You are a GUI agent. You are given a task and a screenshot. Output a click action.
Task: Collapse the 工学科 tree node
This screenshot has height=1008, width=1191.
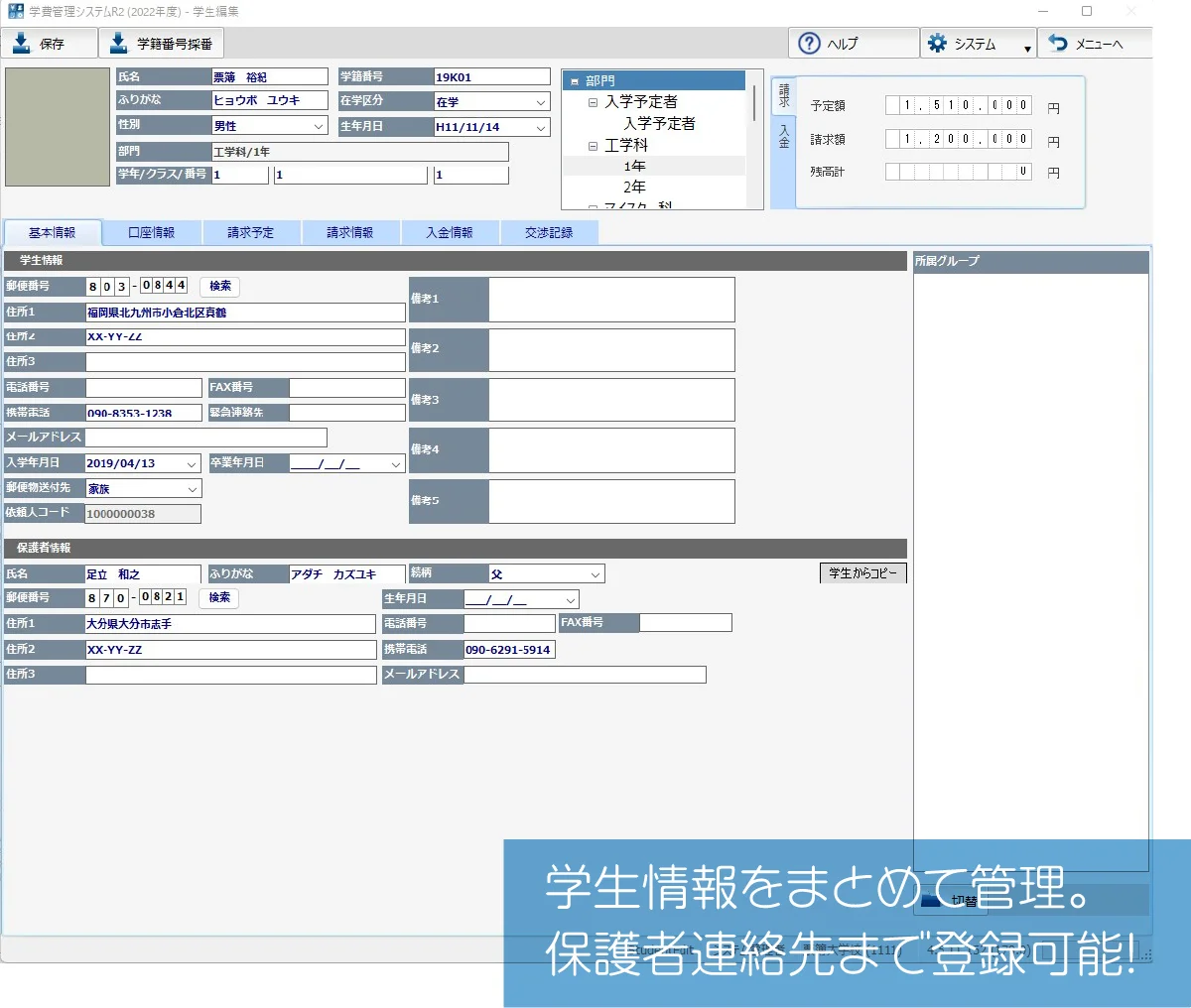(x=593, y=146)
